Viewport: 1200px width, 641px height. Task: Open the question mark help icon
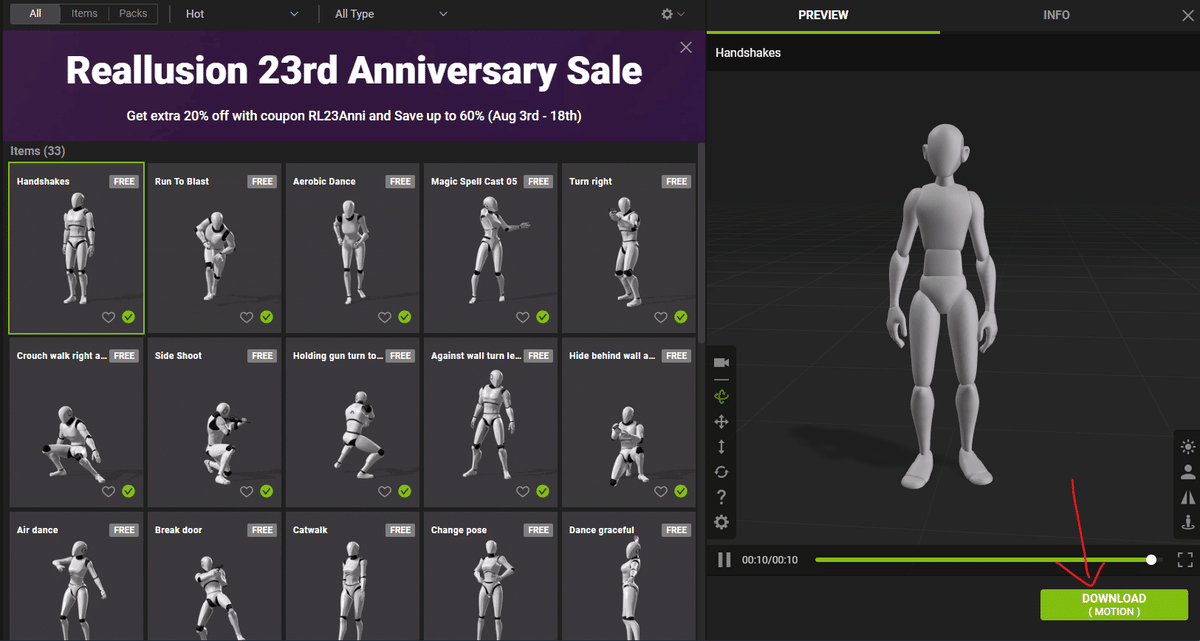point(721,497)
